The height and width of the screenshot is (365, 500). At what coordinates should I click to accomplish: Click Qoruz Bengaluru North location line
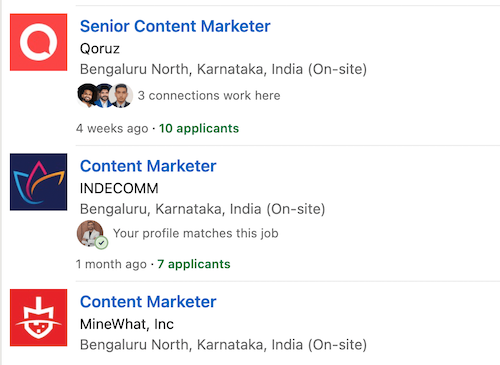tap(223, 69)
